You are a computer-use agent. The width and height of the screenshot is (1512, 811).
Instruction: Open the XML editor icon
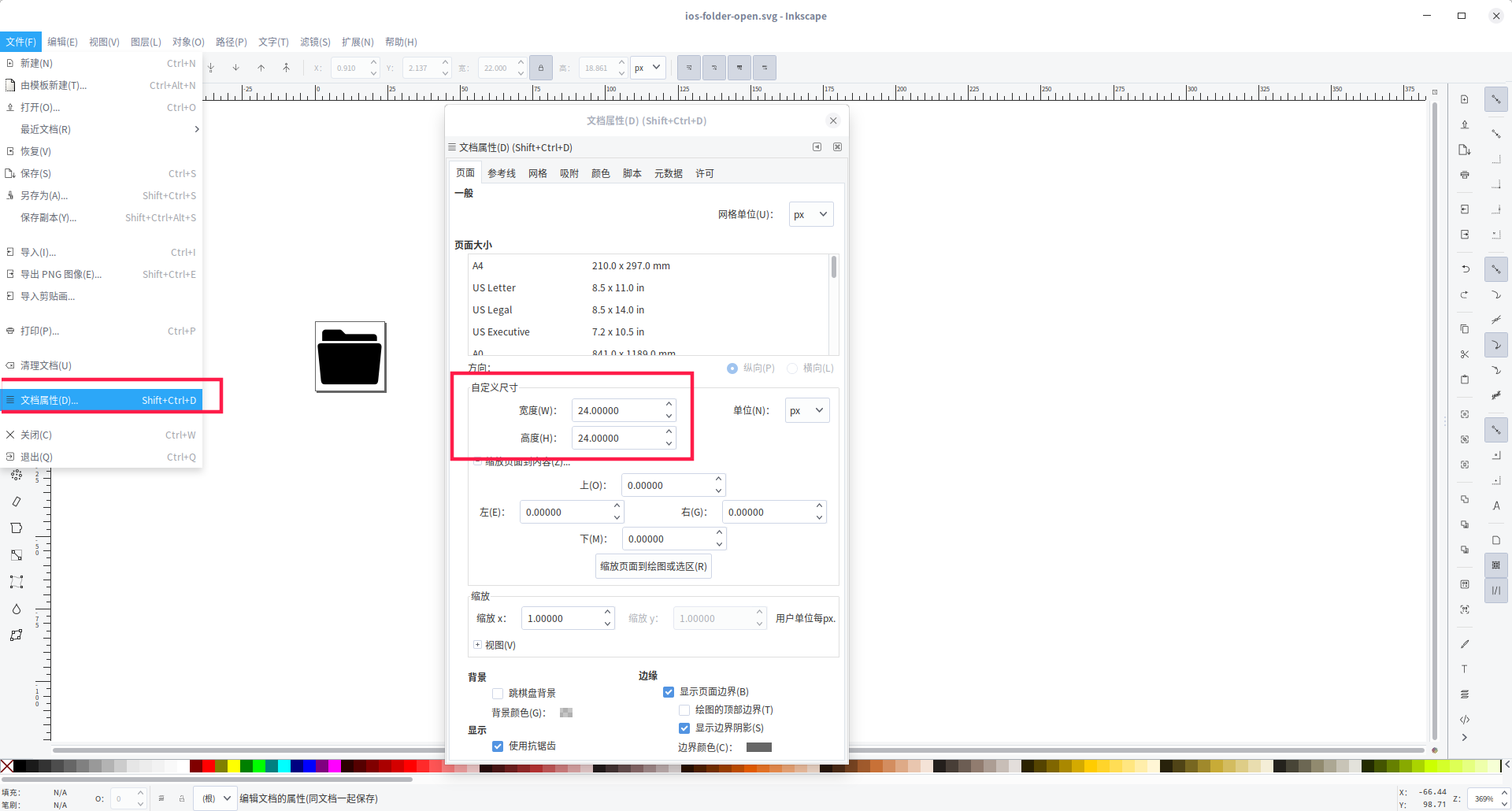[x=1465, y=720]
